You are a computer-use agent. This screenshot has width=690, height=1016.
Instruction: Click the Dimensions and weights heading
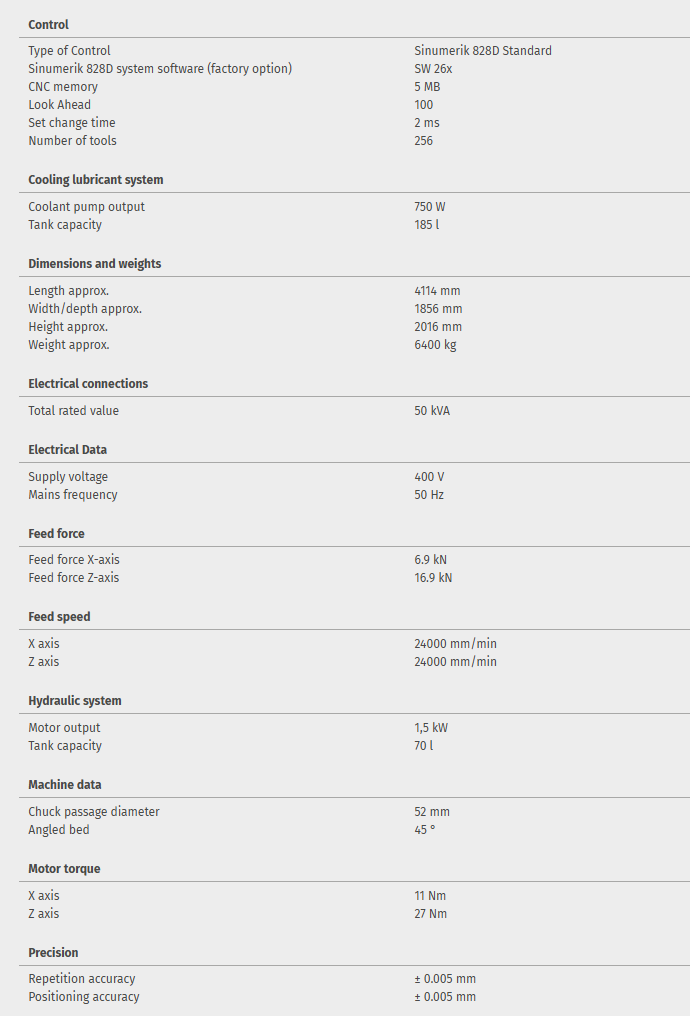95,264
